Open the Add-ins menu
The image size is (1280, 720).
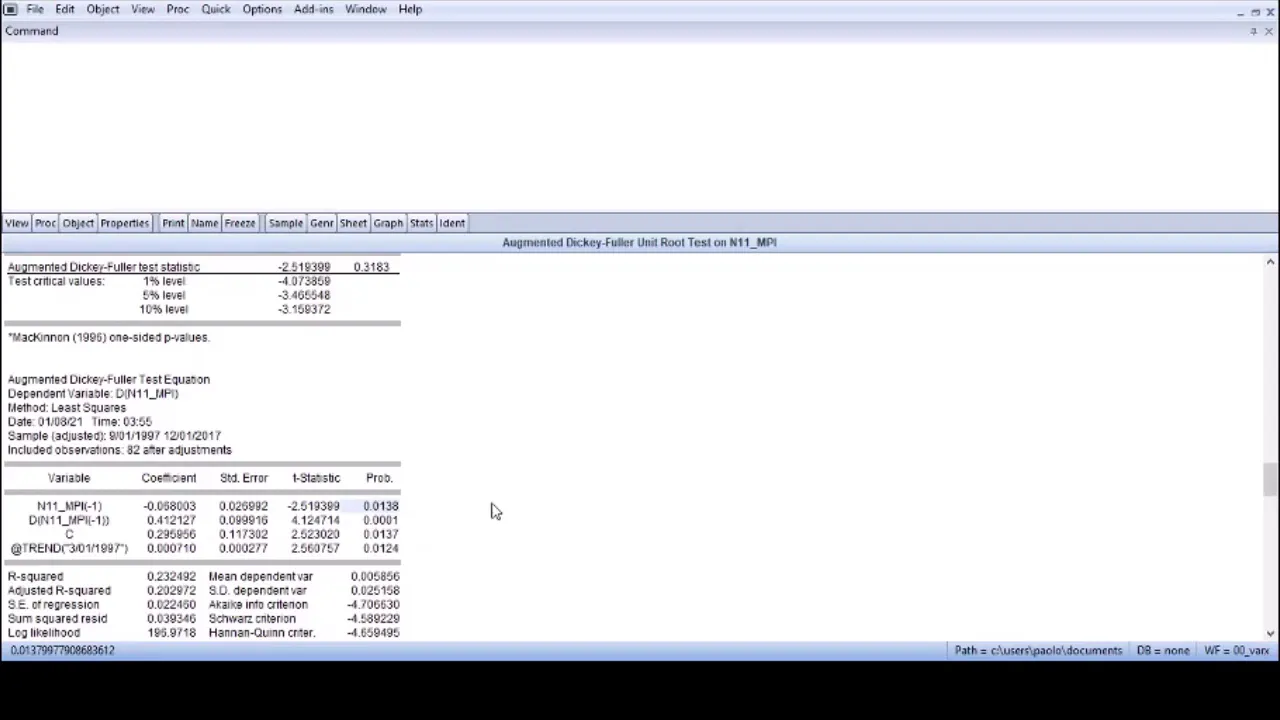313,9
